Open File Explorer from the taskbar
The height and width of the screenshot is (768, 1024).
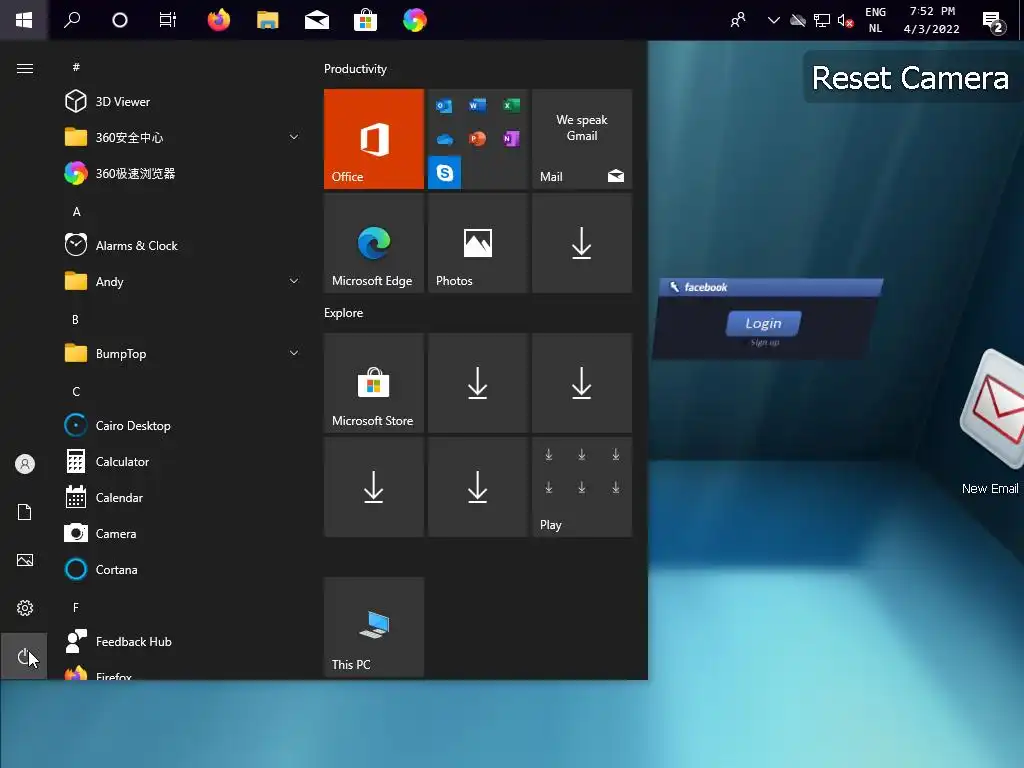(268, 20)
